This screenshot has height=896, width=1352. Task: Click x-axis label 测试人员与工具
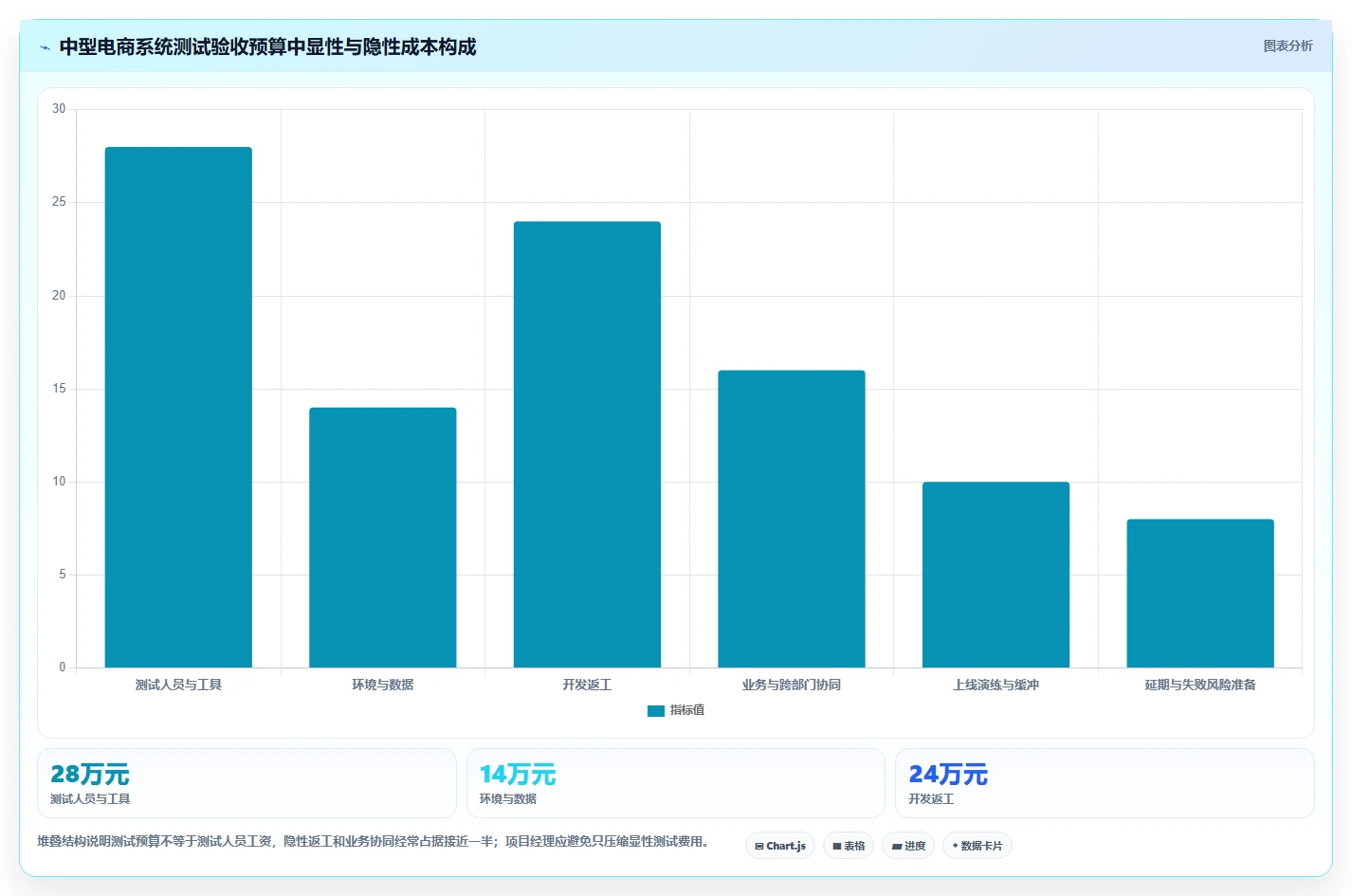click(178, 685)
